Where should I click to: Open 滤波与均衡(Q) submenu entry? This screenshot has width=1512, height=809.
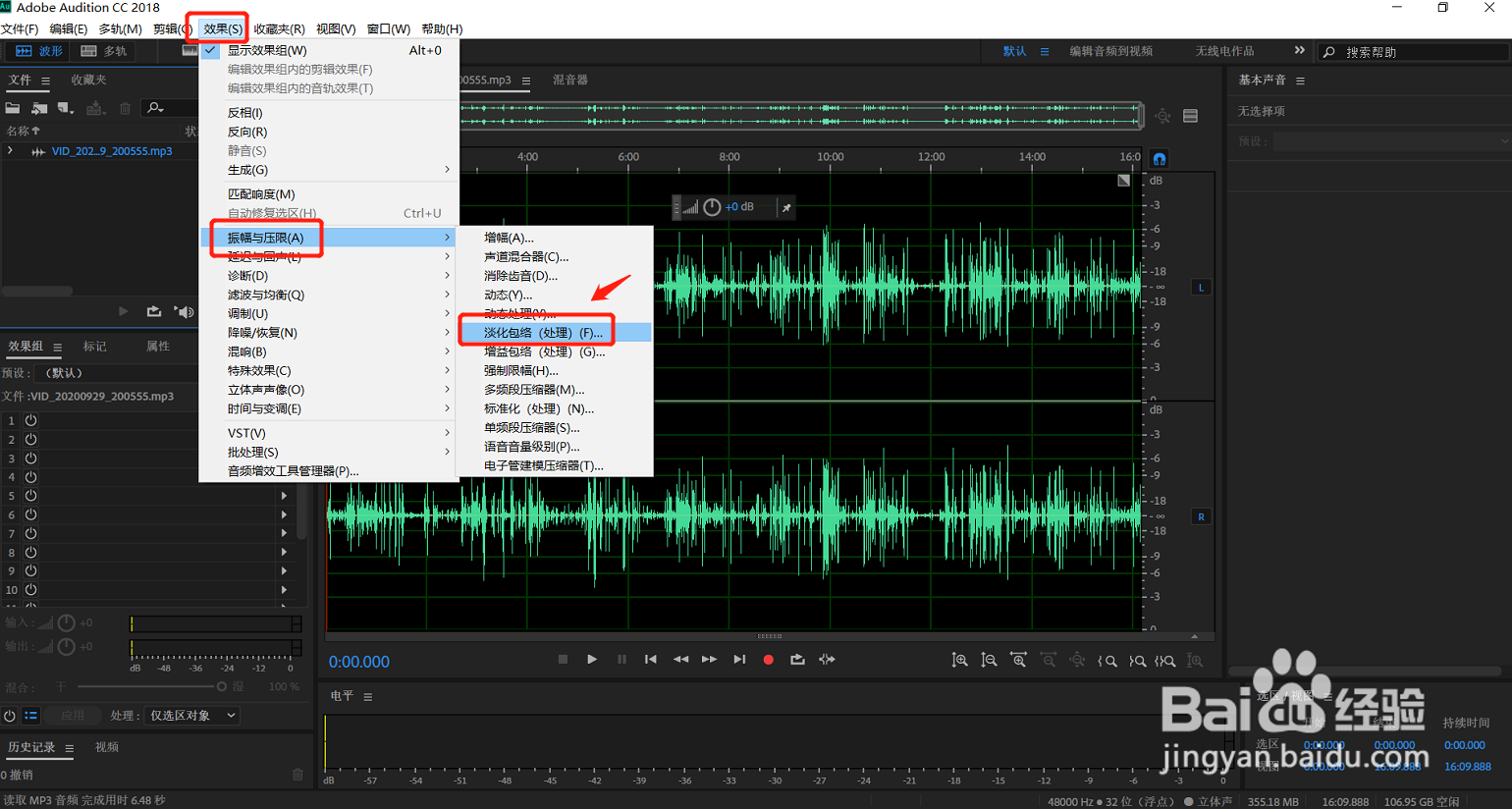[329, 295]
